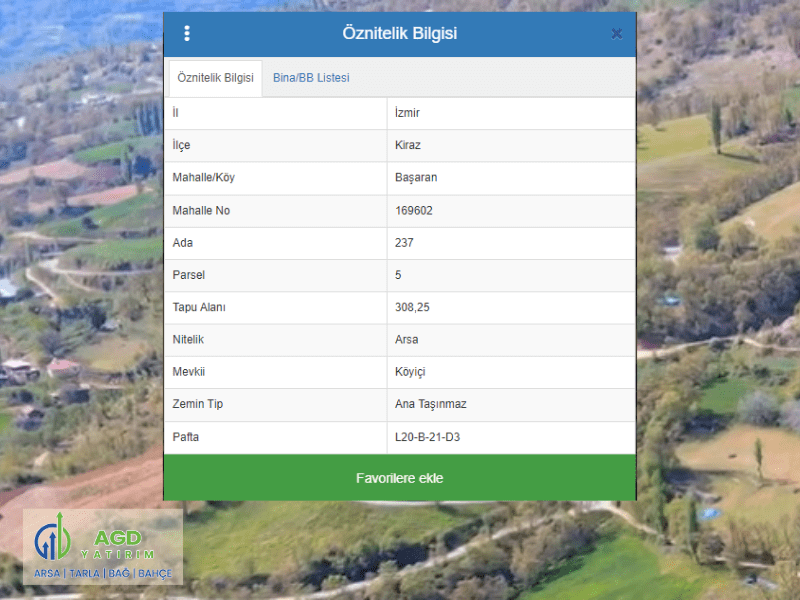Viewport: 800px width, 600px height.
Task: Select the Nitelik row label
Action: pyautogui.click(x=188, y=339)
